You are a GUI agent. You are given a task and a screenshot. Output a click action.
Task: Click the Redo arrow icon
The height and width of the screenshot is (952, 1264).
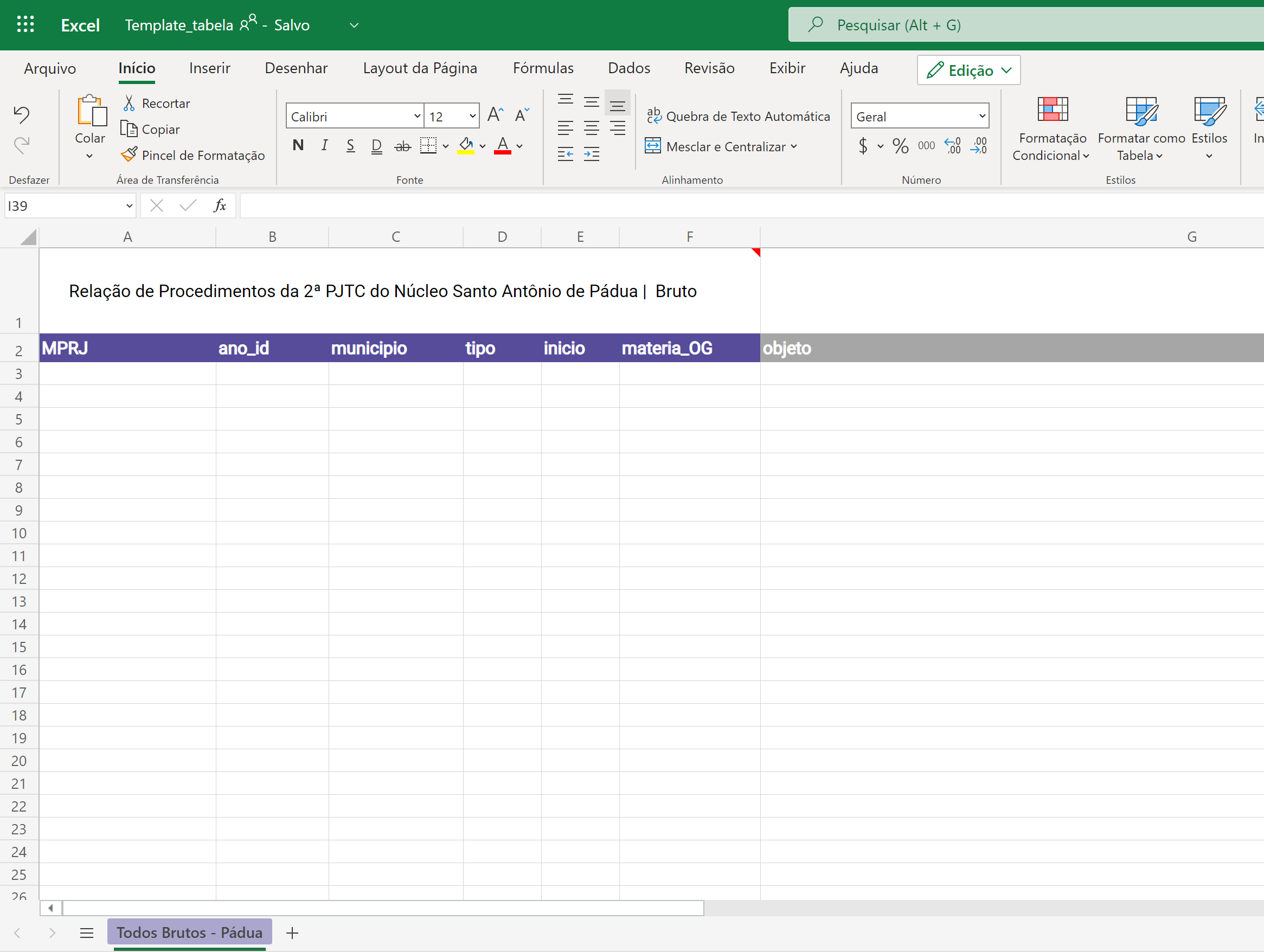click(x=22, y=145)
